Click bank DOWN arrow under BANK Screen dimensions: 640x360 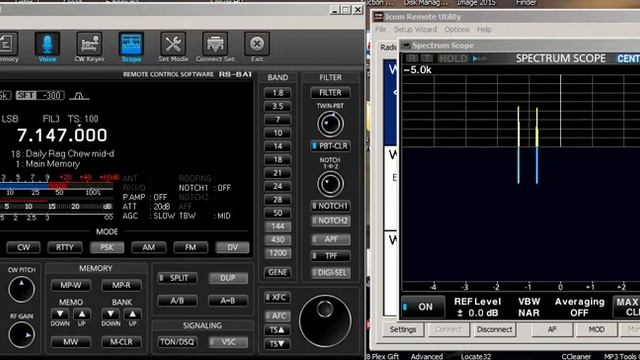coord(111,314)
